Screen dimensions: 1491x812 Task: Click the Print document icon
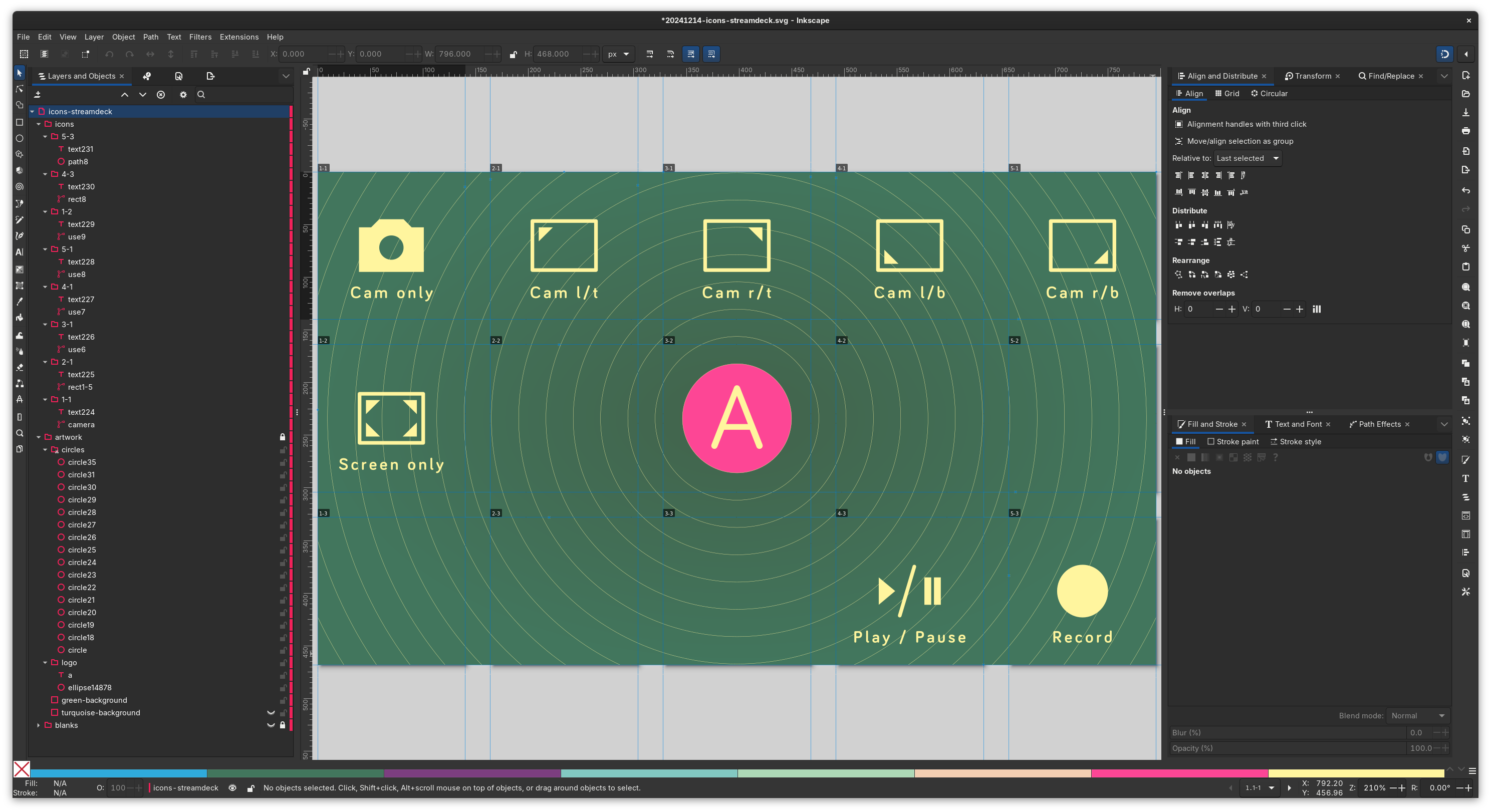(x=1465, y=131)
